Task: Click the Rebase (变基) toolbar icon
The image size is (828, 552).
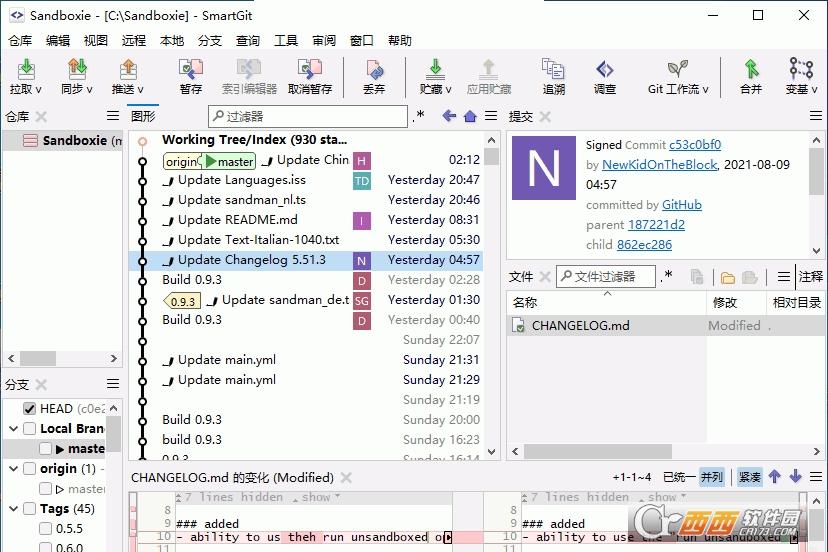Action: point(801,69)
